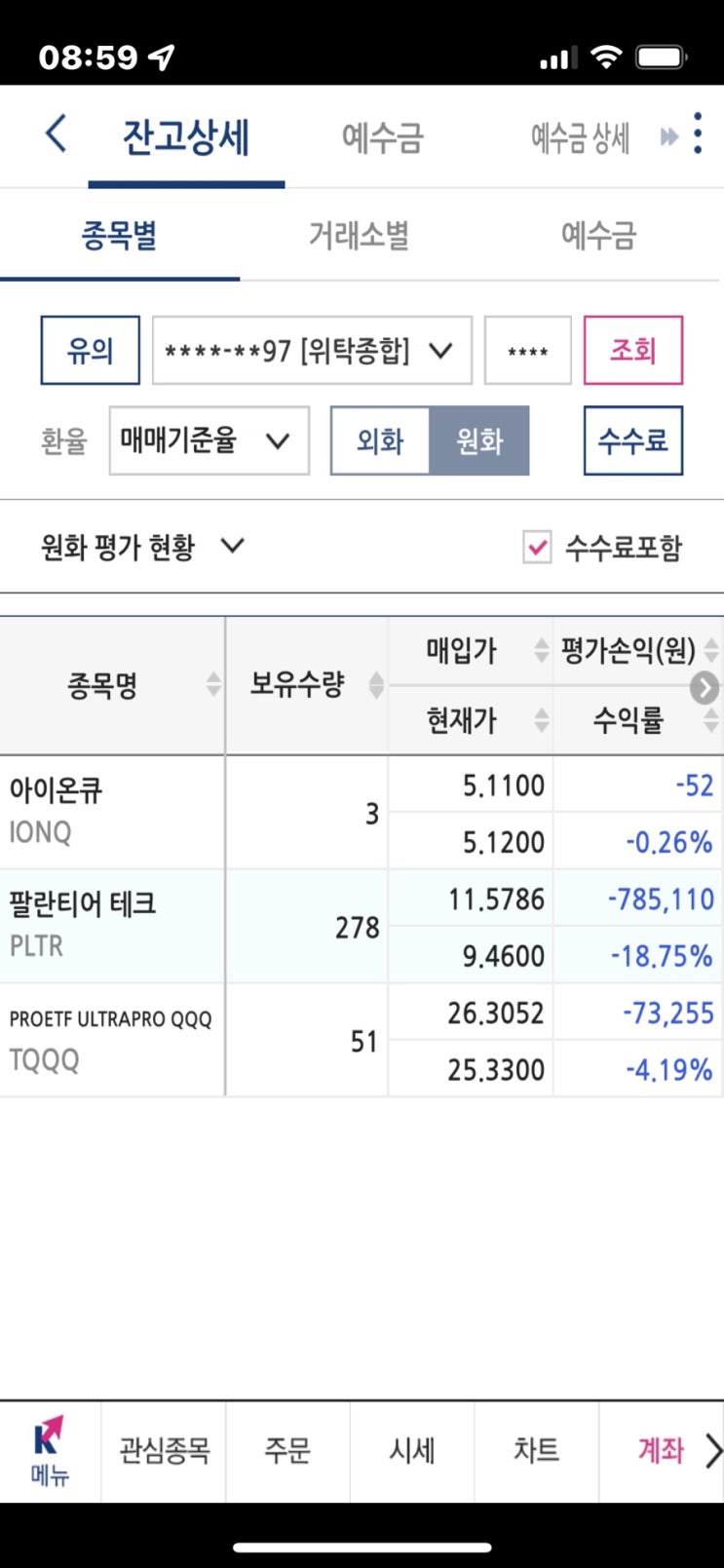Open 주문 in bottom bar
Viewport: 724px width, 1568px height.
287,1451
